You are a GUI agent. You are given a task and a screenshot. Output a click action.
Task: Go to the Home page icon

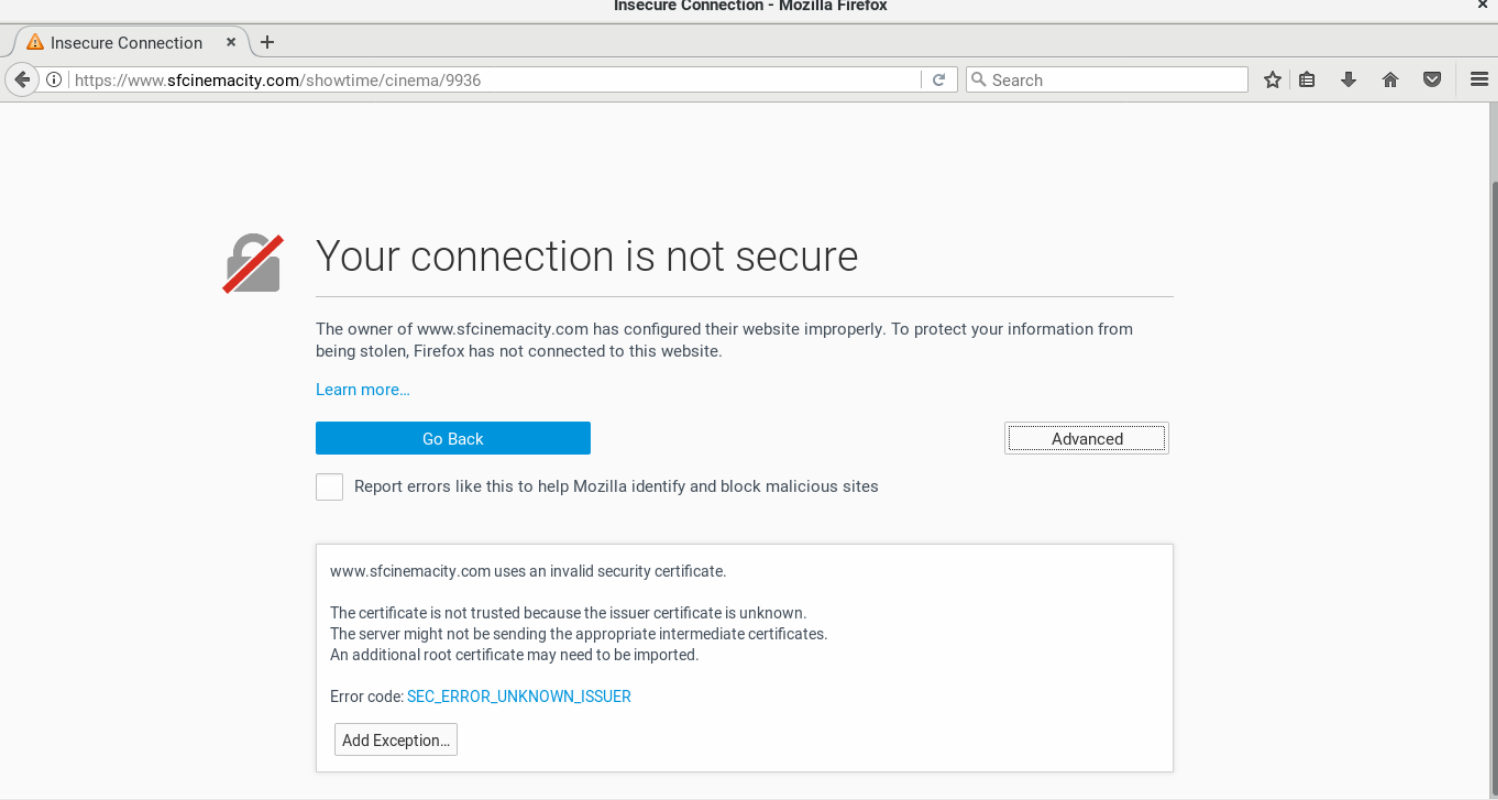pyautogui.click(x=1390, y=80)
